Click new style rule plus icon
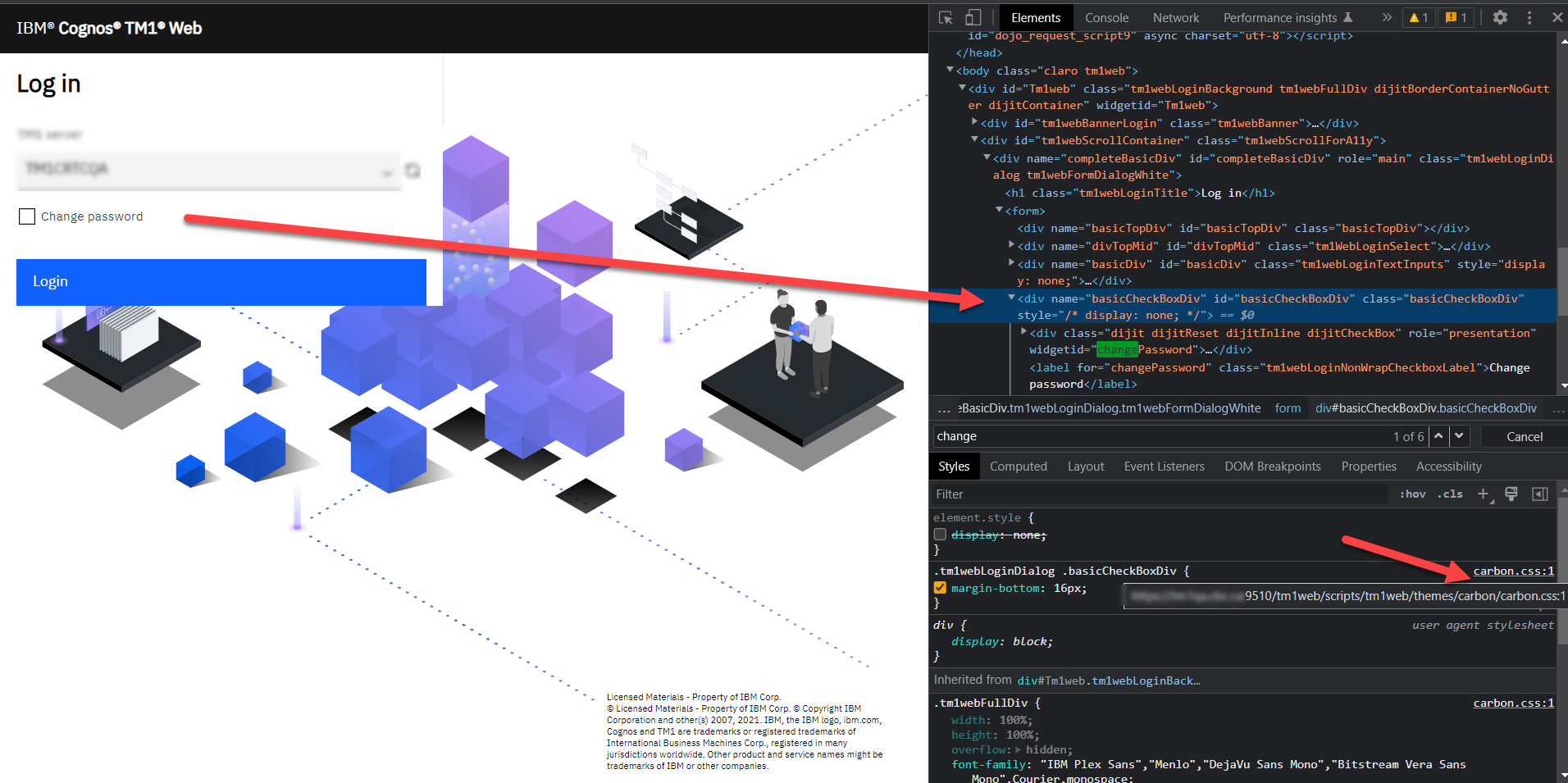Viewport: 1568px width, 783px height. [1484, 494]
